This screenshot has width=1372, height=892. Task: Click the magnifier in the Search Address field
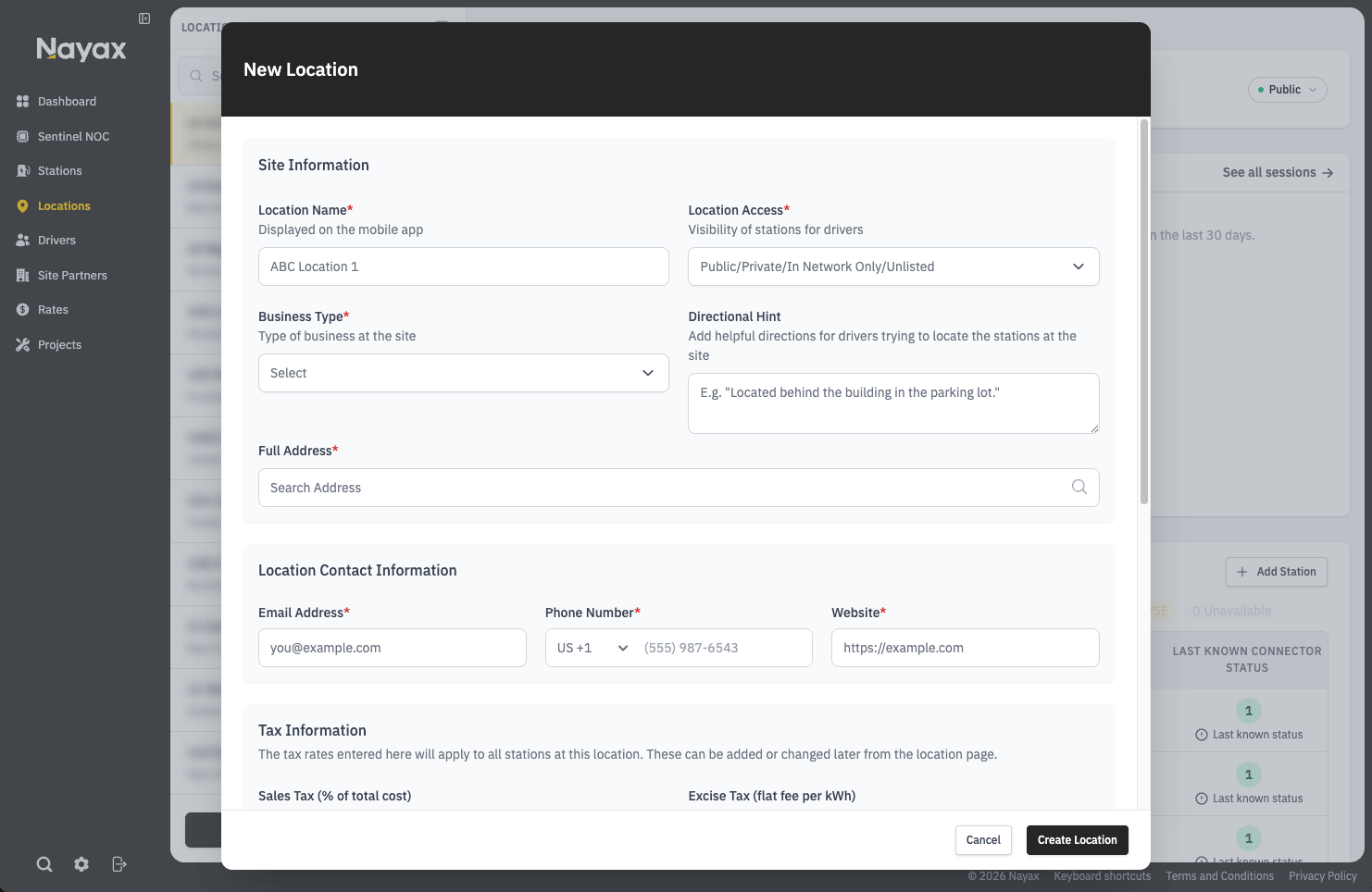1079,488
